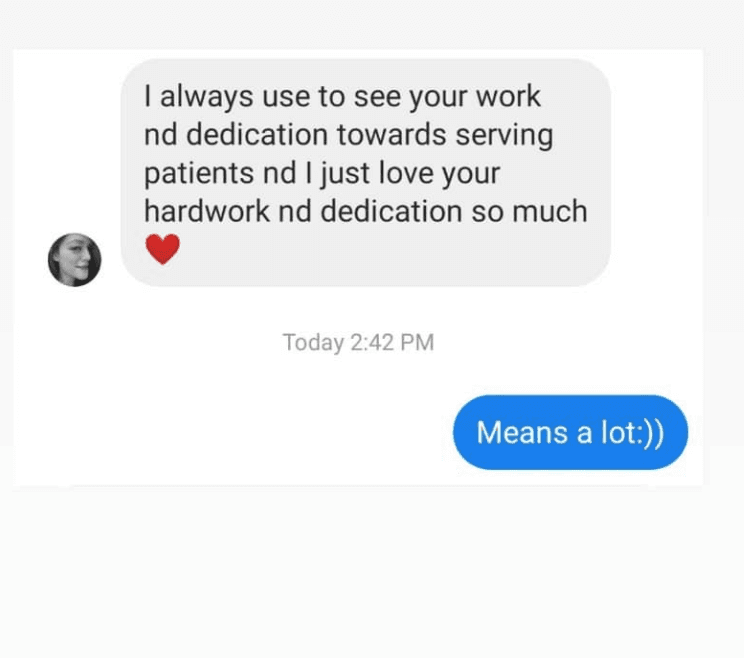Screen dimensions: 744x658
Task: Click the word 'always' in the message
Action: pos(206,97)
